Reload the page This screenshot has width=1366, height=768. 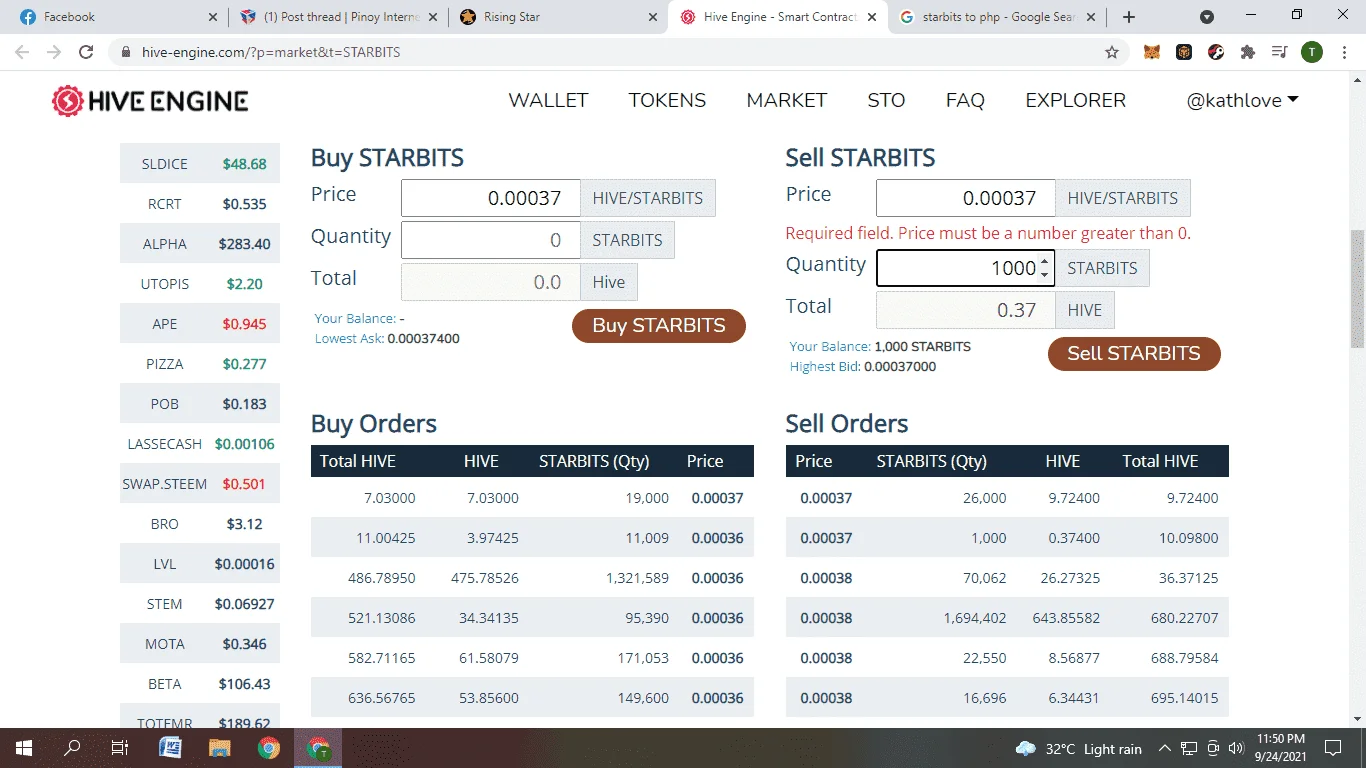(x=86, y=52)
